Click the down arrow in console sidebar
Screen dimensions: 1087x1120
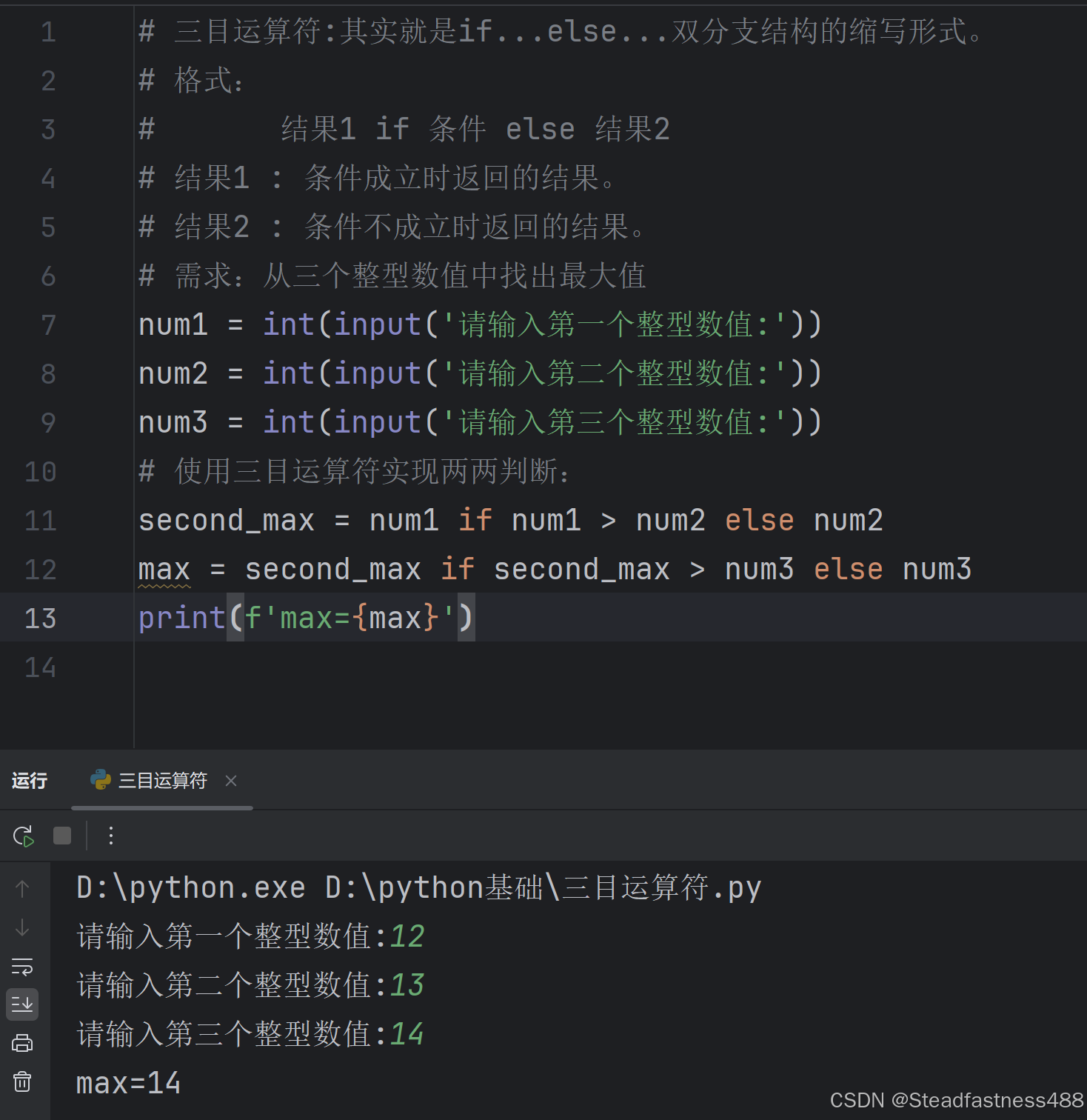pos(22,927)
